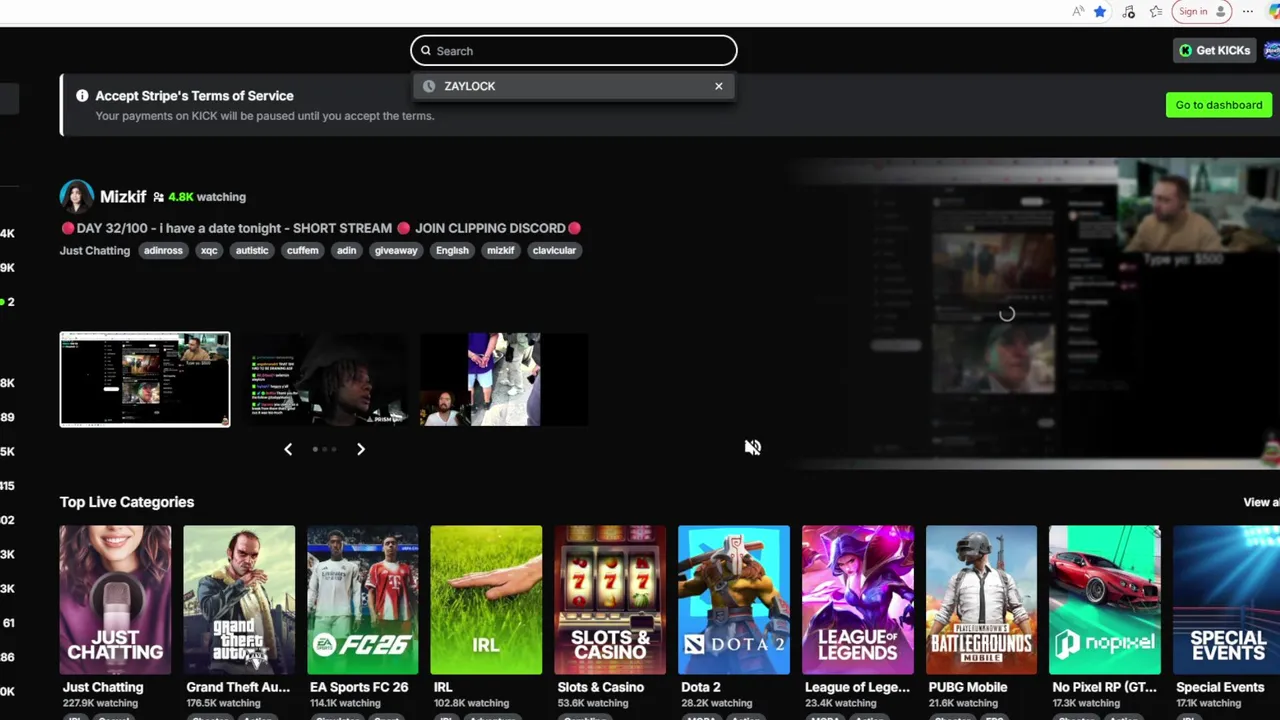The width and height of the screenshot is (1280, 720).
Task: Open Mizkif's profile avatar
Action: 77,197
